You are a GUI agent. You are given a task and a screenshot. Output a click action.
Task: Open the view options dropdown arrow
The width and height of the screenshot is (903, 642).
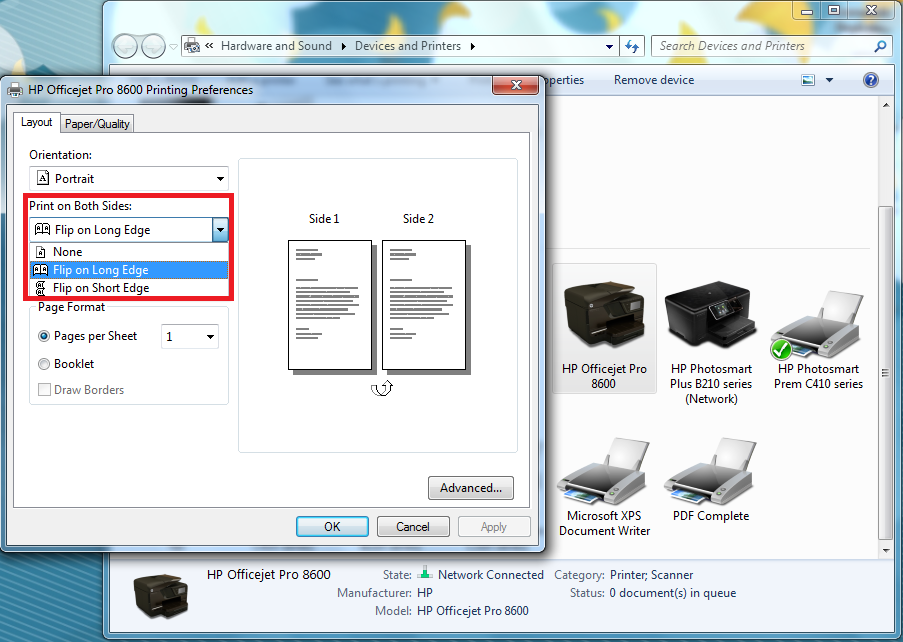click(x=829, y=80)
